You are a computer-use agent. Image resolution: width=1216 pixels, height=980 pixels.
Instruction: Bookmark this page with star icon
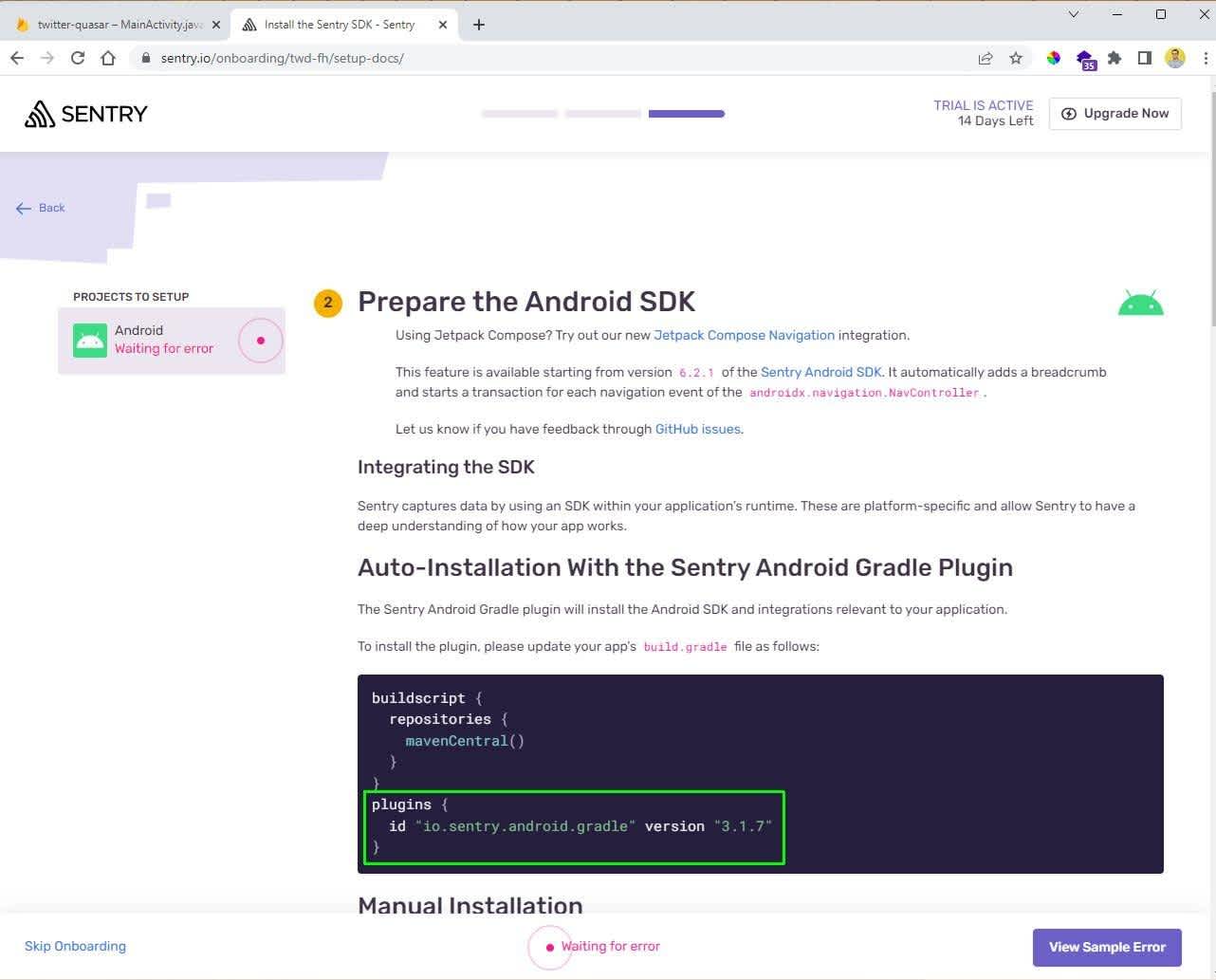[x=1016, y=58]
